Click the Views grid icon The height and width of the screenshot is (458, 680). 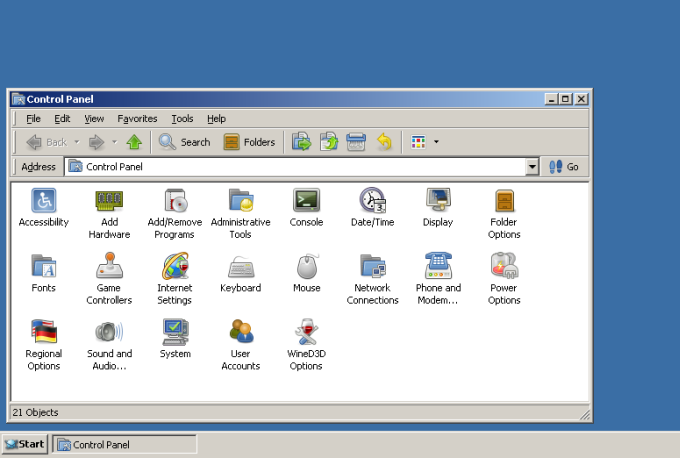click(x=418, y=142)
